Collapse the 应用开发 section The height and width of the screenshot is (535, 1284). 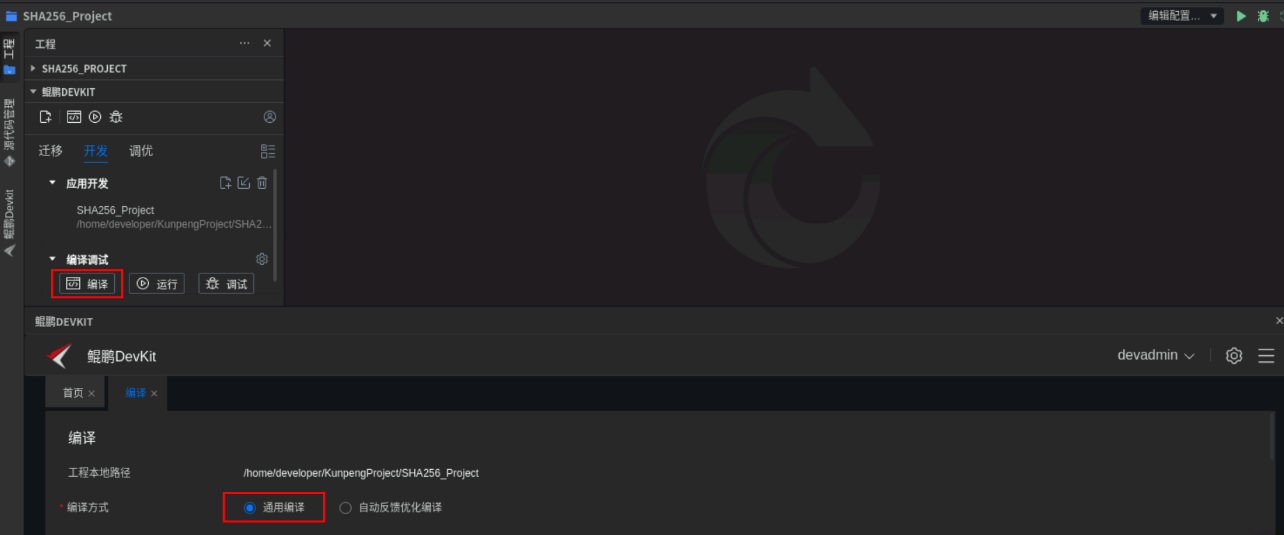[x=52, y=183]
